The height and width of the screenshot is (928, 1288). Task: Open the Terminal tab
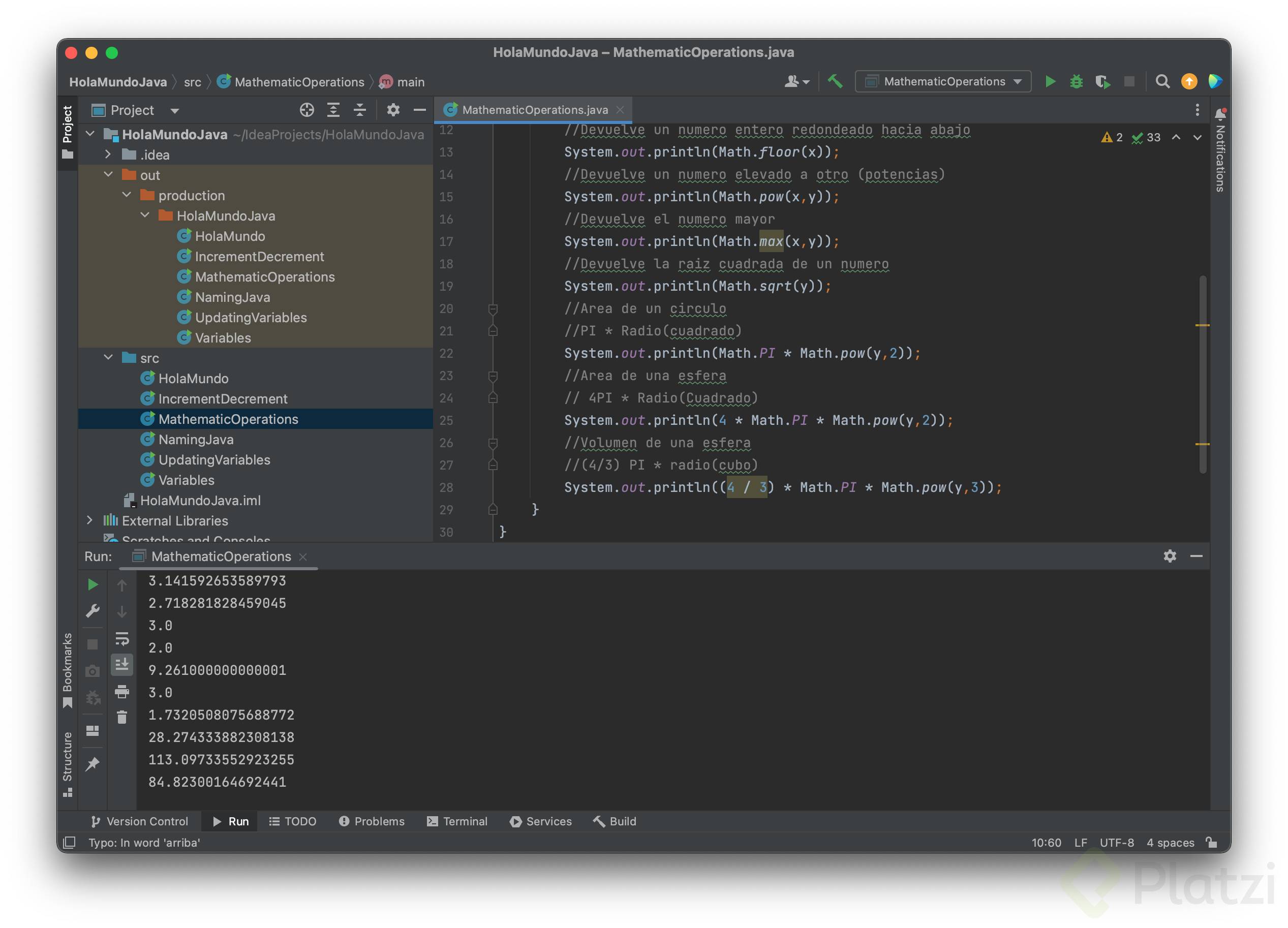tap(457, 821)
